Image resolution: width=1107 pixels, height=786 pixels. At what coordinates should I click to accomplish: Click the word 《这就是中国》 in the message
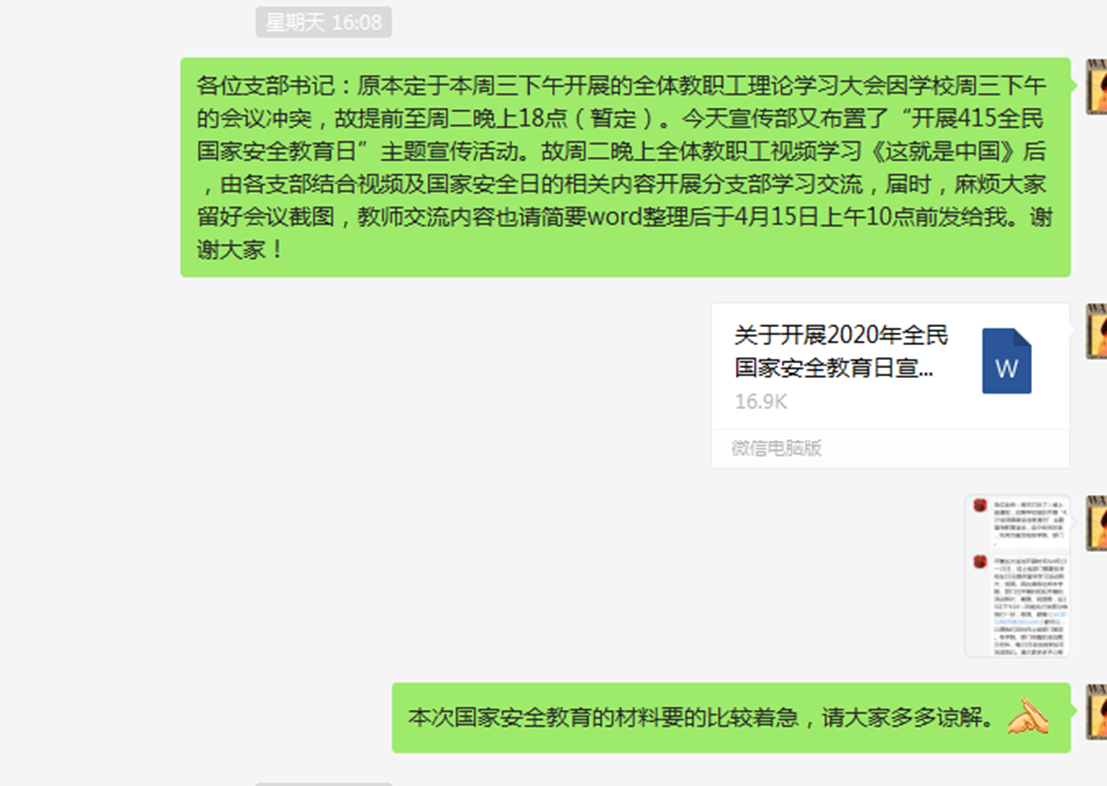point(943,151)
